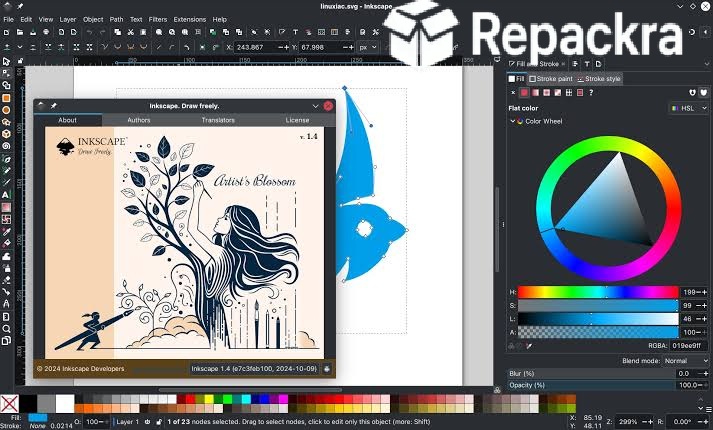
Task: Click the Redo arrow icon
Action: tap(102, 32)
